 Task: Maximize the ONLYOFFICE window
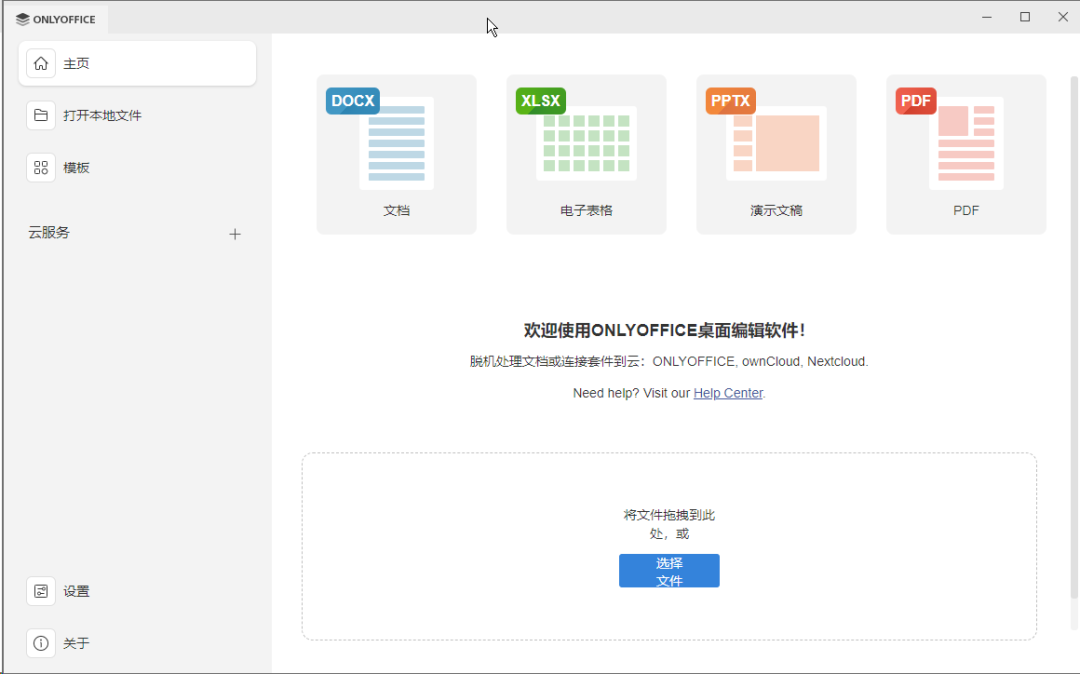(1025, 17)
